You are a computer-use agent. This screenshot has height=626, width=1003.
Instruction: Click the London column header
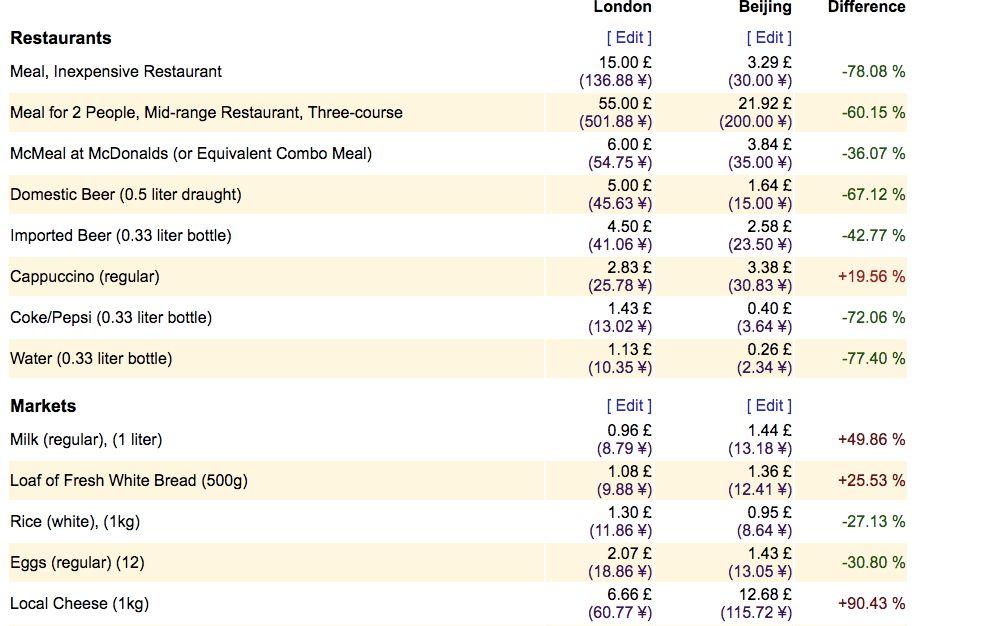[x=622, y=7]
